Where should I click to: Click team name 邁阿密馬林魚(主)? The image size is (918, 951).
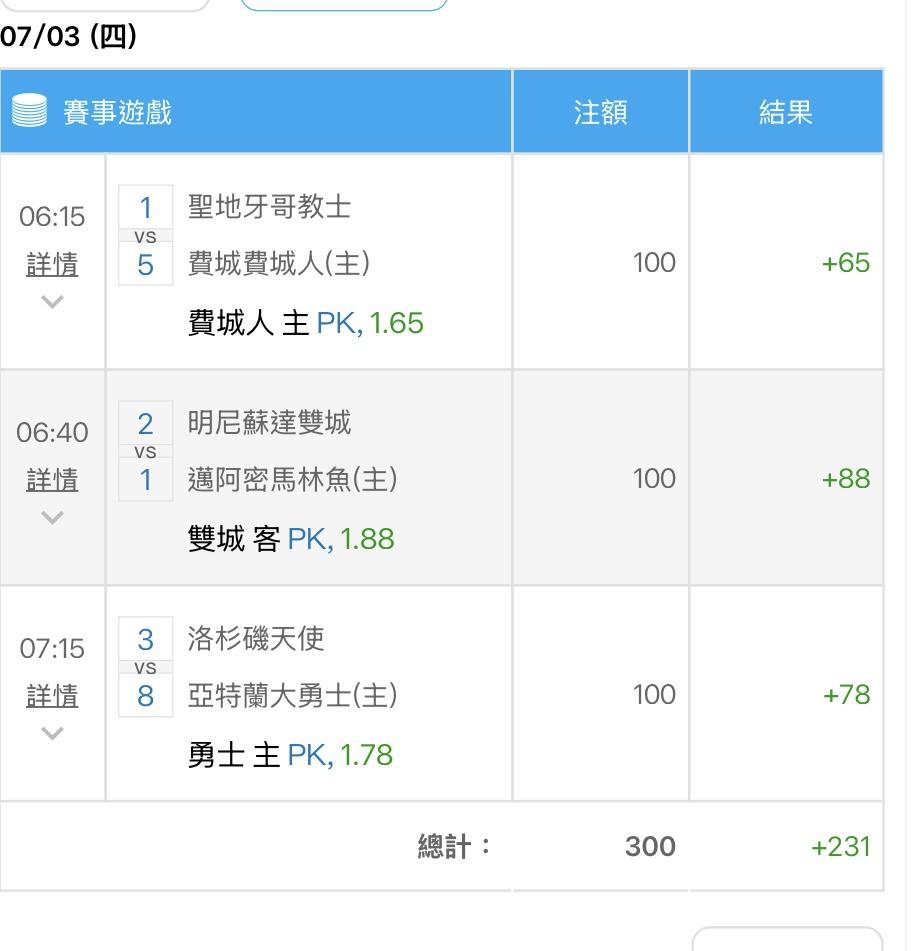(x=292, y=479)
